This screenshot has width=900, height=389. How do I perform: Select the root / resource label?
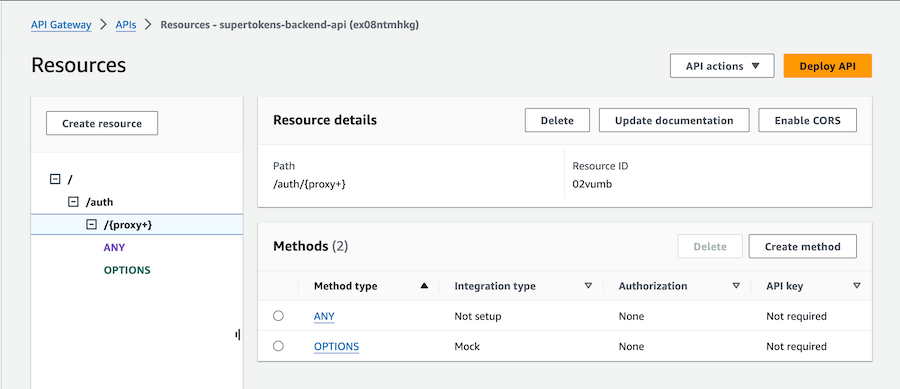tap(69, 180)
